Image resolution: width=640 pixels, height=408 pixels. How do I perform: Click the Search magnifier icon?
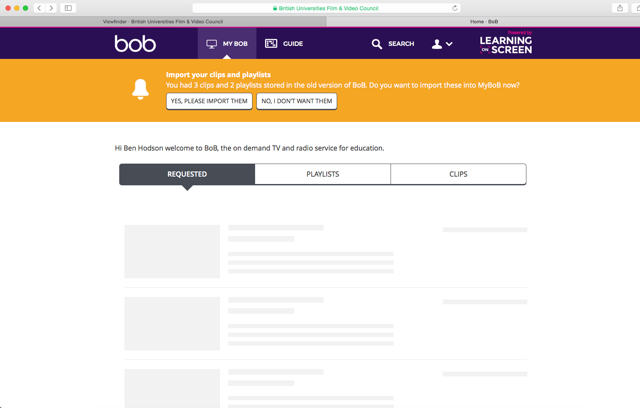tap(377, 44)
